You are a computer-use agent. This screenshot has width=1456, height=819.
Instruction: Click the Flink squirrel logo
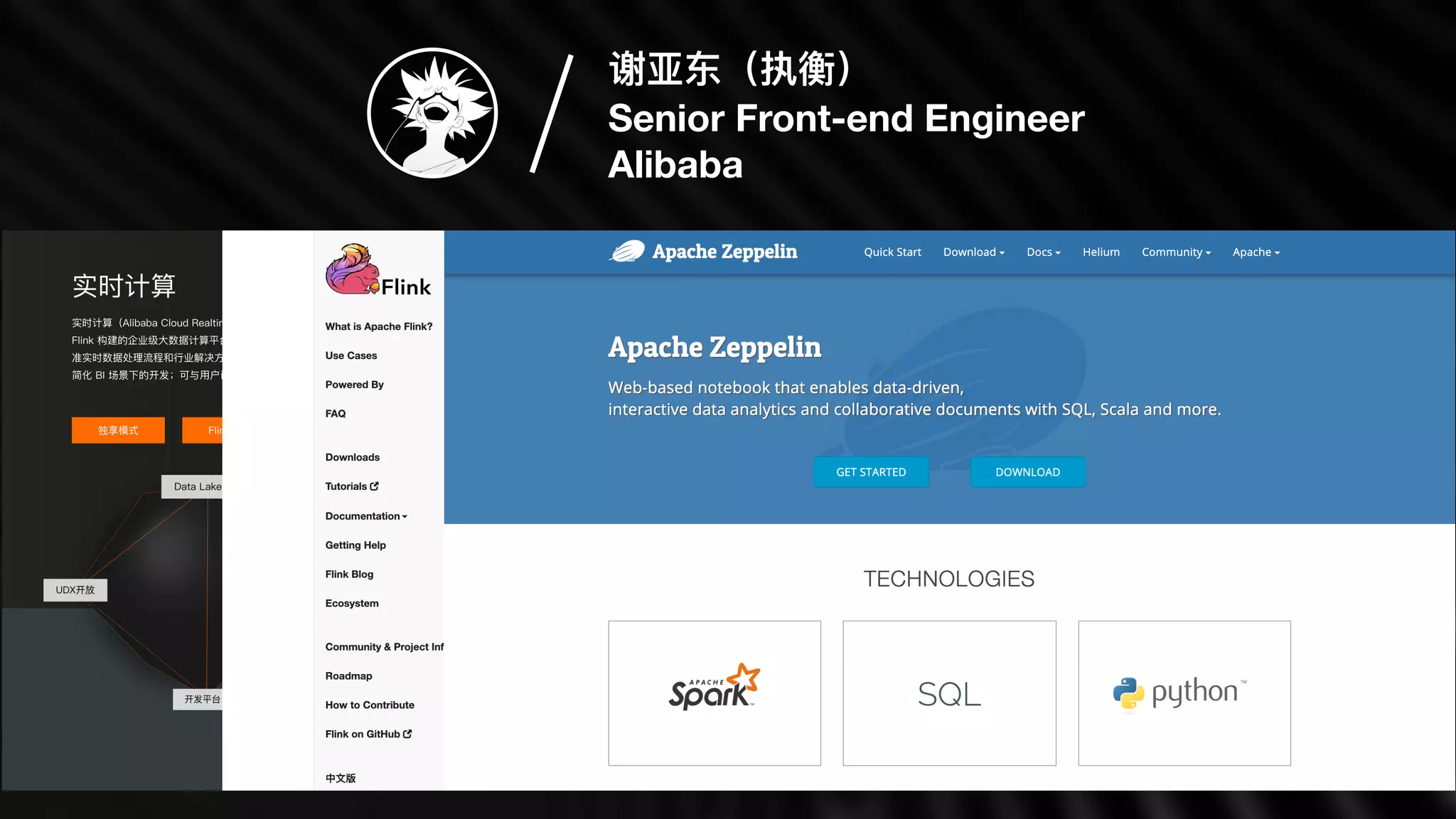[378, 270]
